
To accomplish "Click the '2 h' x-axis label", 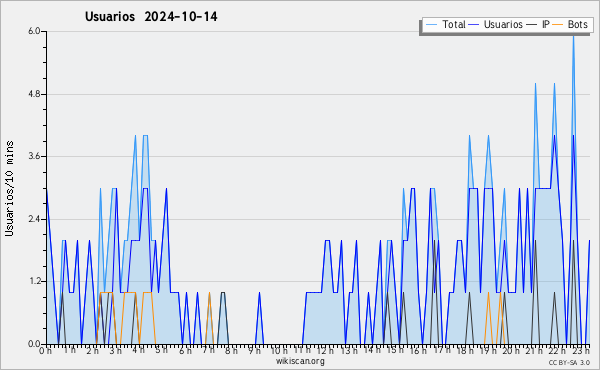I will (x=92, y=350).
